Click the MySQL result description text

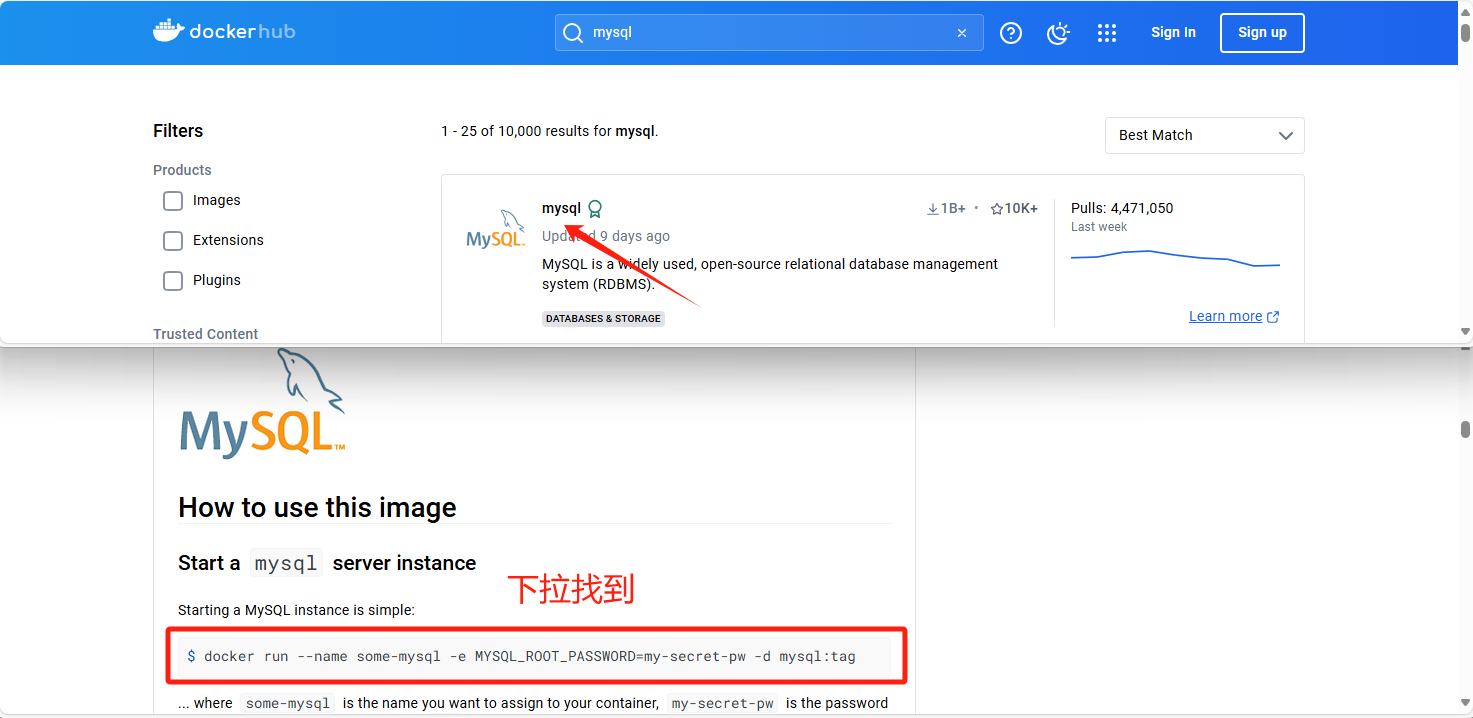(x=770, y=274)
